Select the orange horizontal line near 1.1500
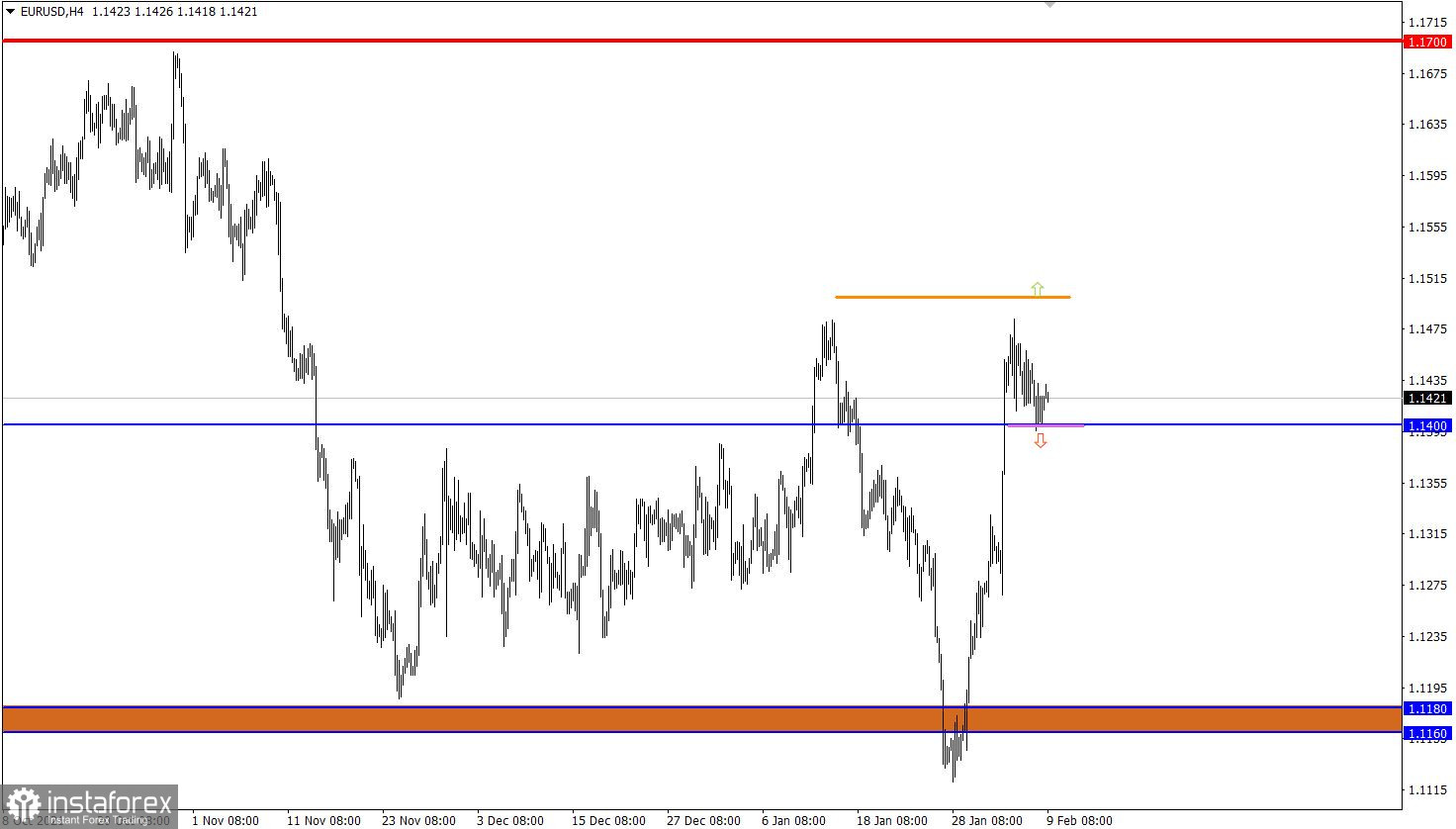This screenshot has height=829, width=1456. [x=953, y=297]
